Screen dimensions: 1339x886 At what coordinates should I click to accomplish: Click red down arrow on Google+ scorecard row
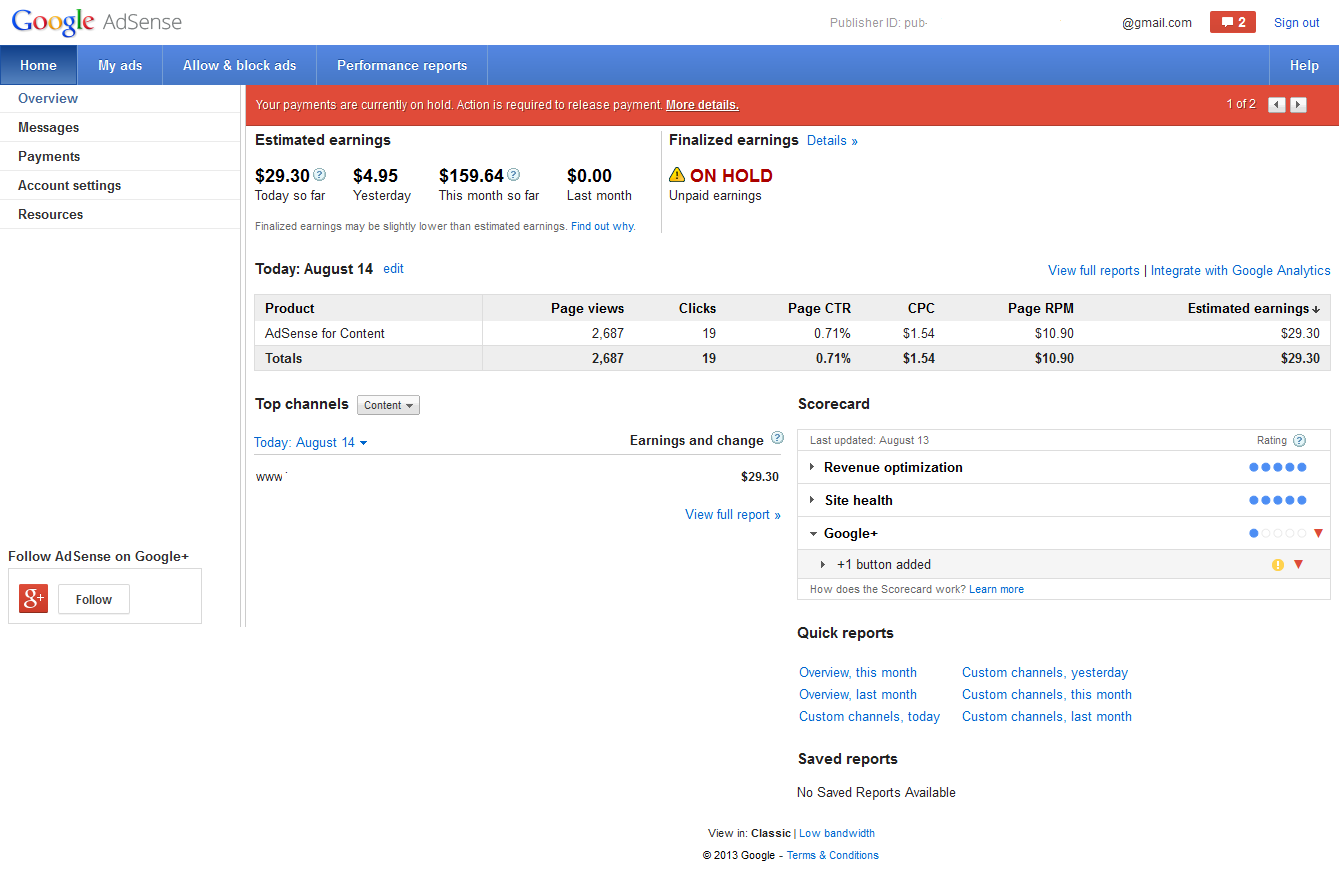pyautogui.click(x=1318, y=533)
